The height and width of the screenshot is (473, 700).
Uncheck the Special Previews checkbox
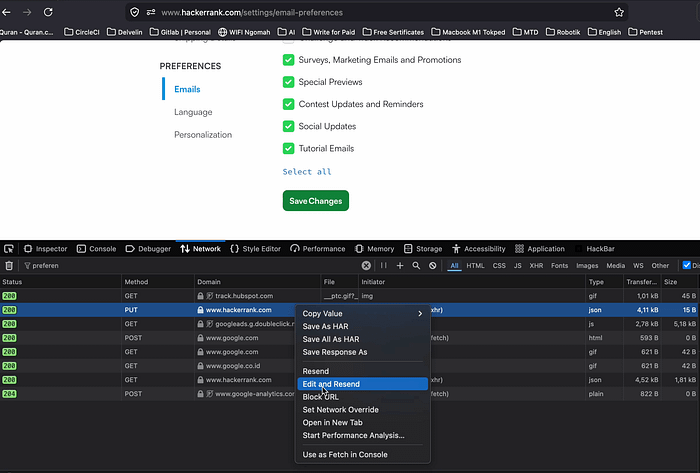(x=288, y=82)
